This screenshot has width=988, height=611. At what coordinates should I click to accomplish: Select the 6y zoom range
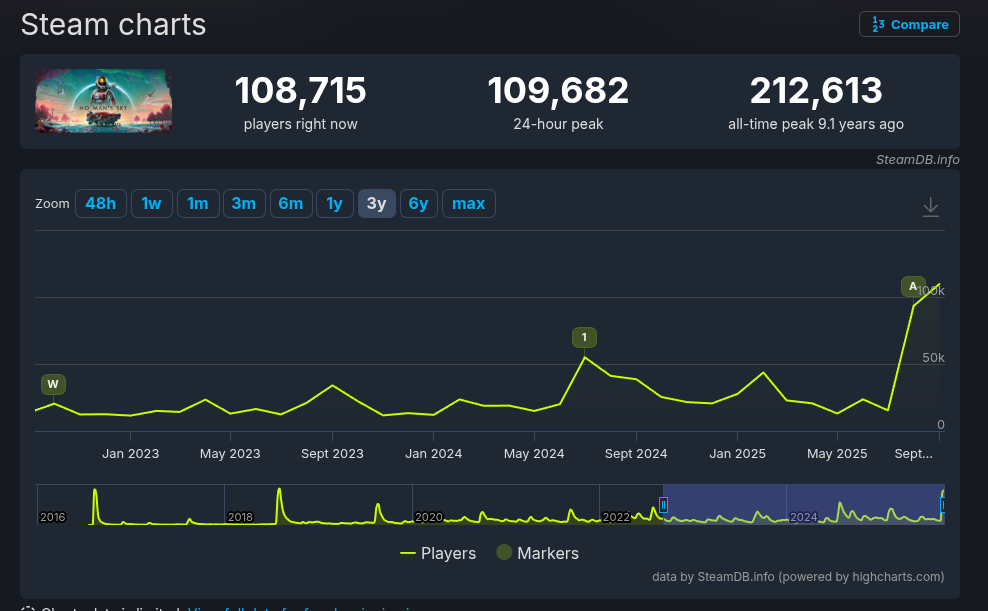(x=418, y=203)
